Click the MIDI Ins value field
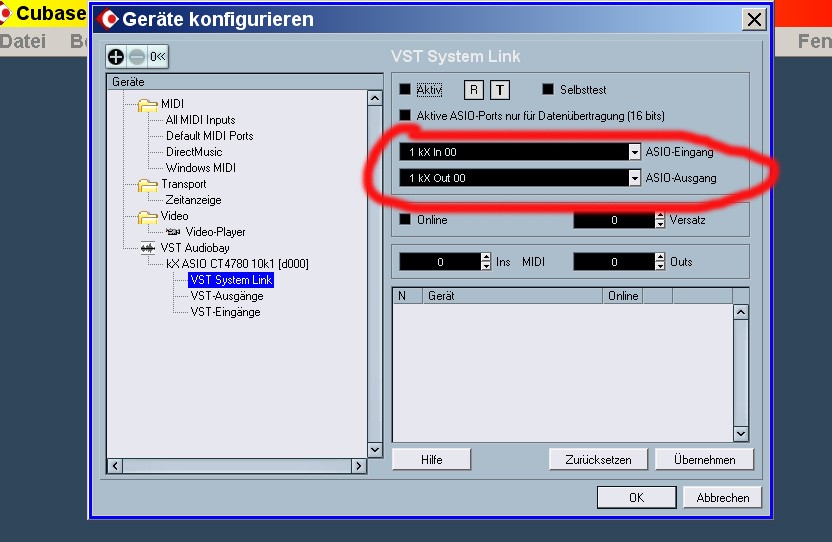The width and height of the screenshot is (832, 542). 440,262
